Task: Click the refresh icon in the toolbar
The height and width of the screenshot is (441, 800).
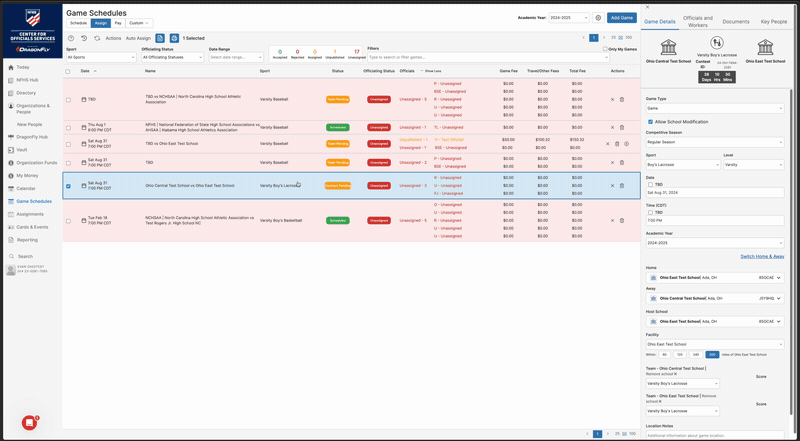Action: [x=97, y=38]
